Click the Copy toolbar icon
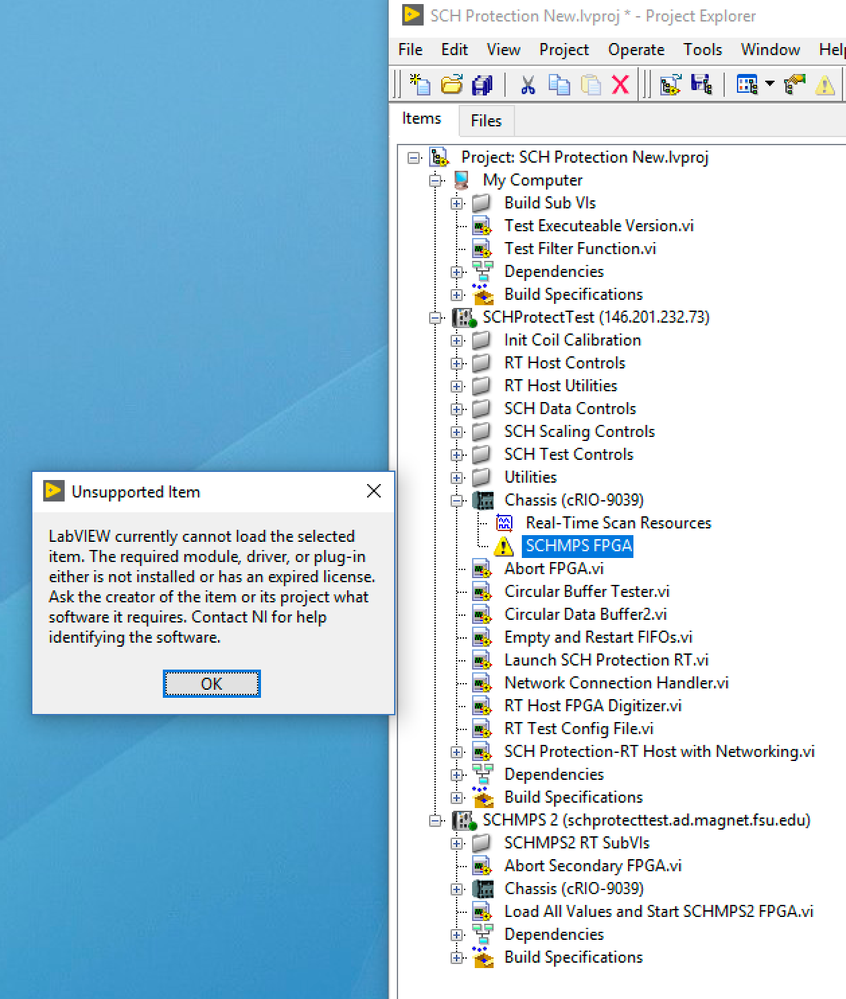Viewport: 846px width, 999px height. 559,84
